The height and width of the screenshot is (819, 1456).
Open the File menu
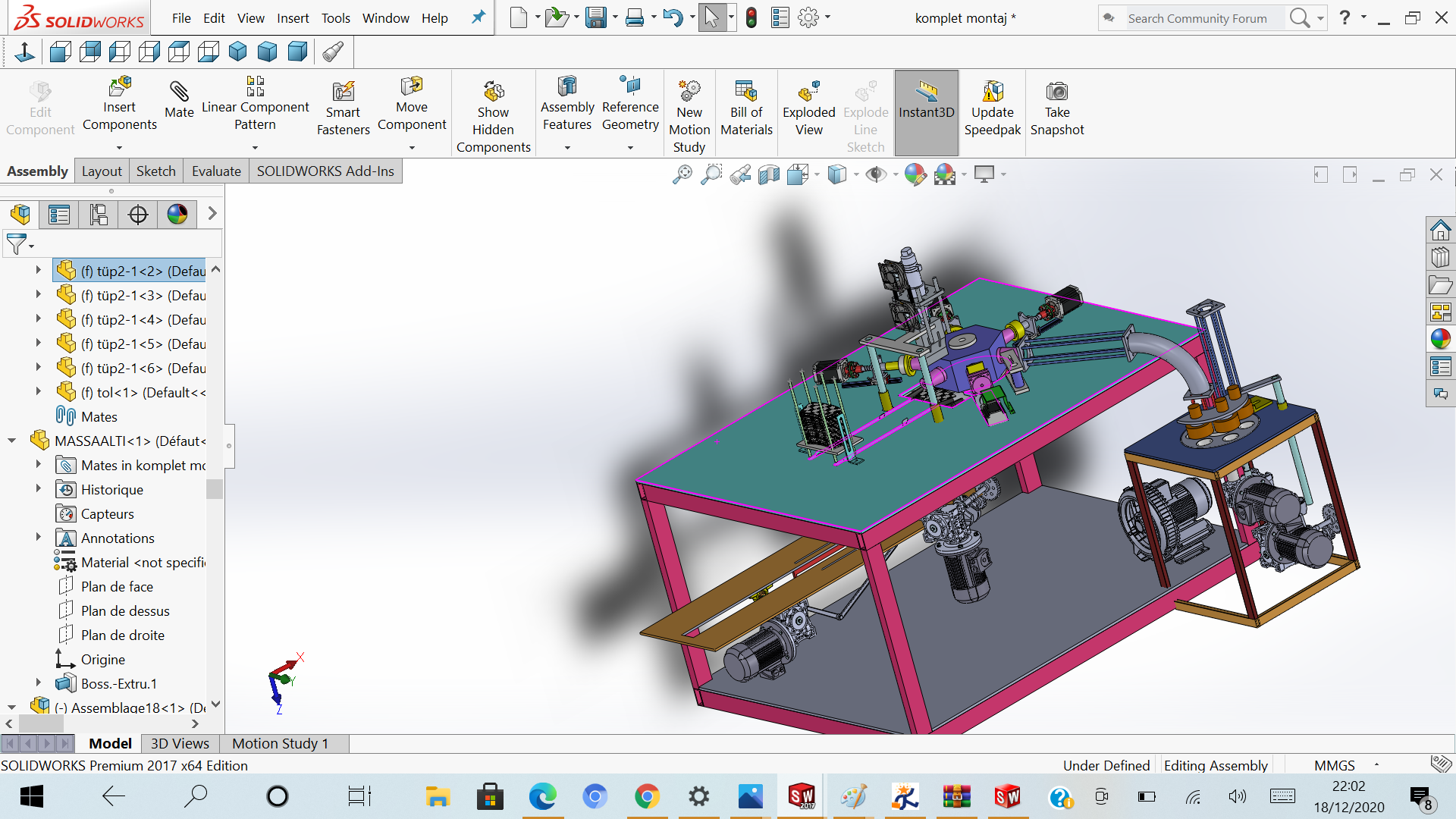[x=181, y=18]
